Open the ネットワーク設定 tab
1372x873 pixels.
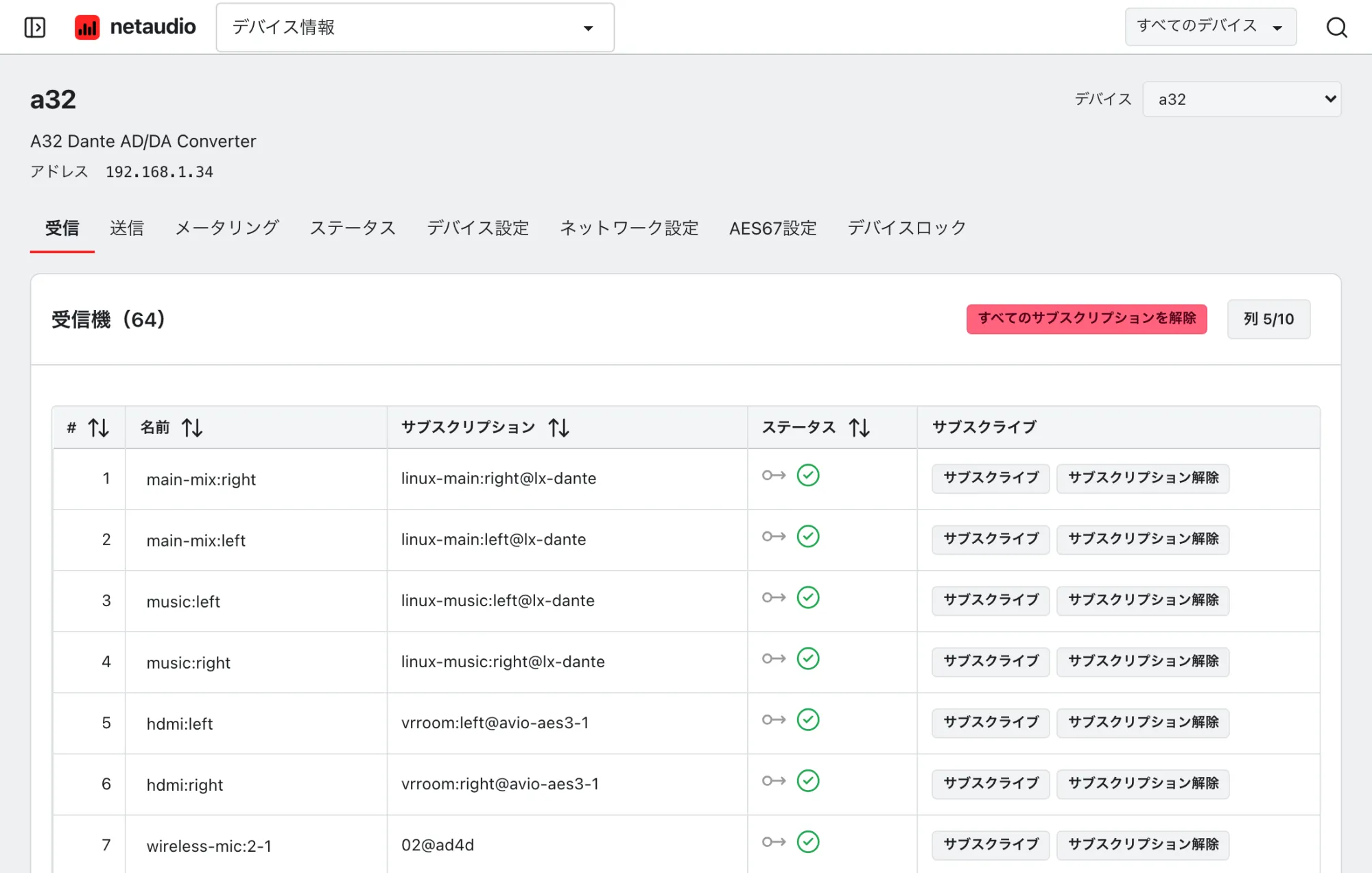tap(629, 228)
